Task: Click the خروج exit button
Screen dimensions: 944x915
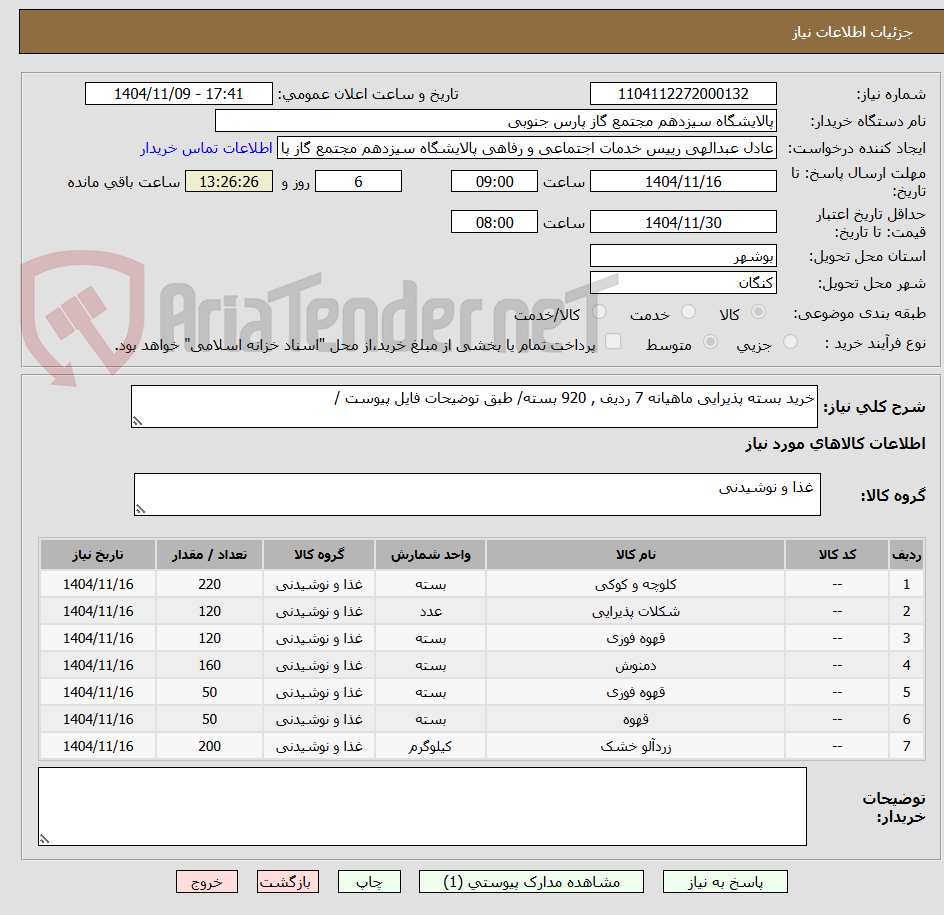Action: tap(206, 882)
